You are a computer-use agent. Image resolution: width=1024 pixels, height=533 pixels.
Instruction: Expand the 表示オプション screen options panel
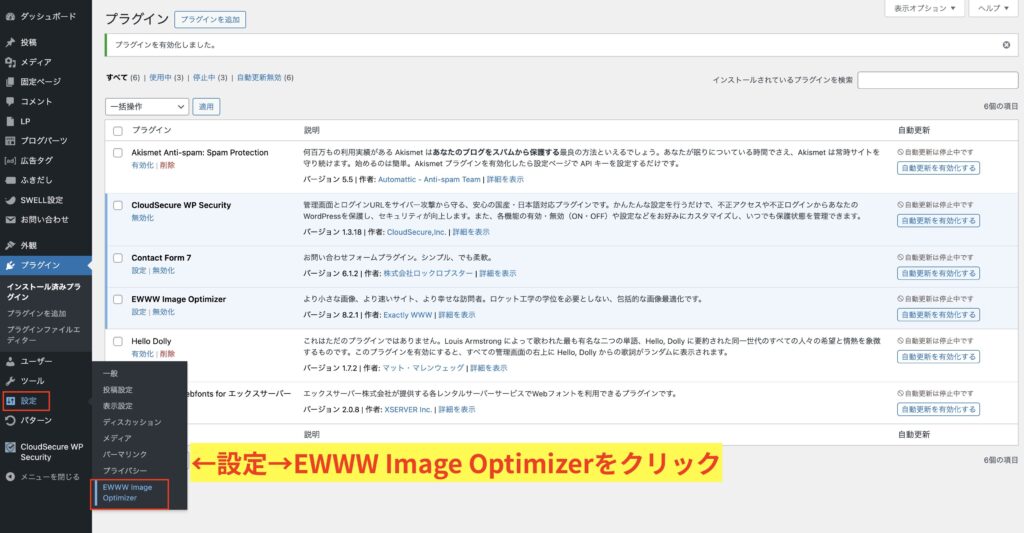click(x=925, y=8)
